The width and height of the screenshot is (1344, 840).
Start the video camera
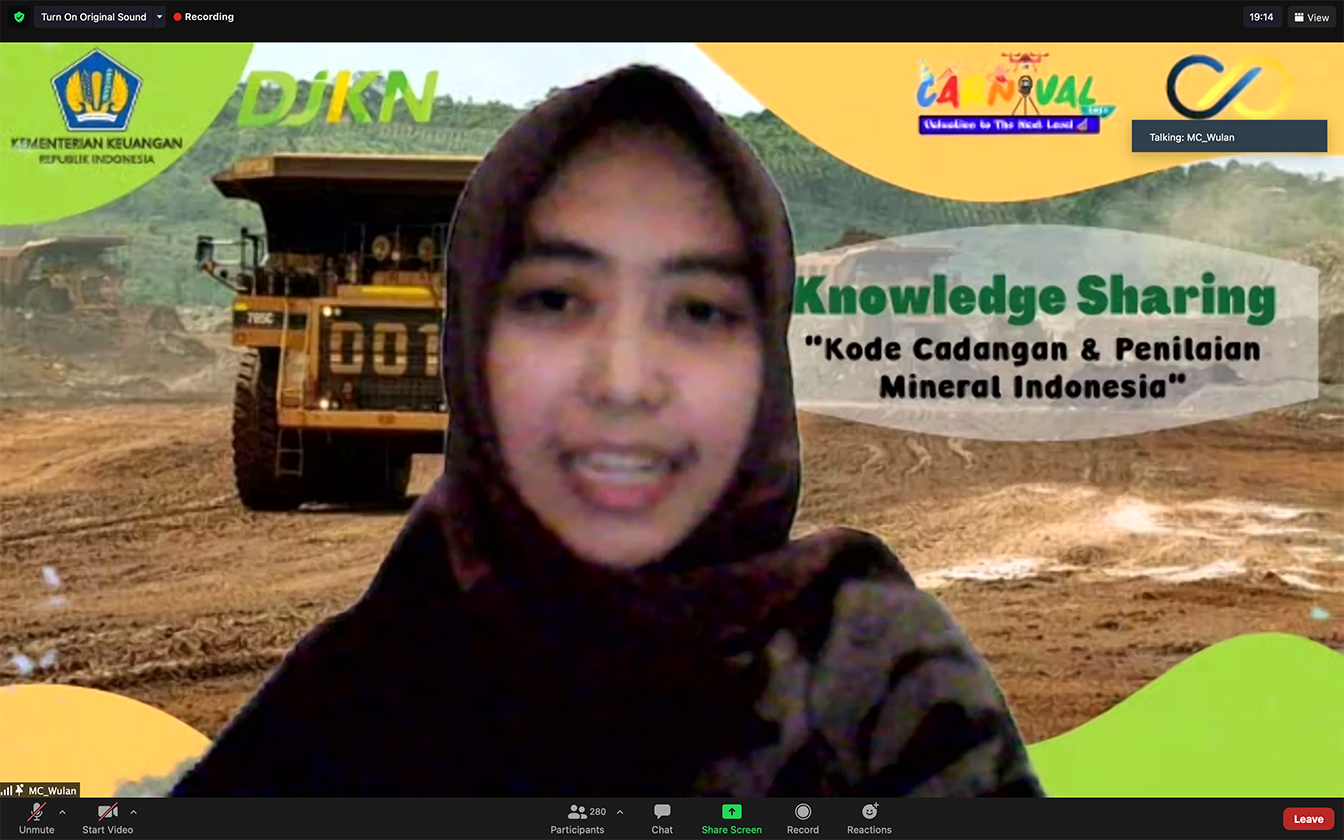tap(107, 817)
